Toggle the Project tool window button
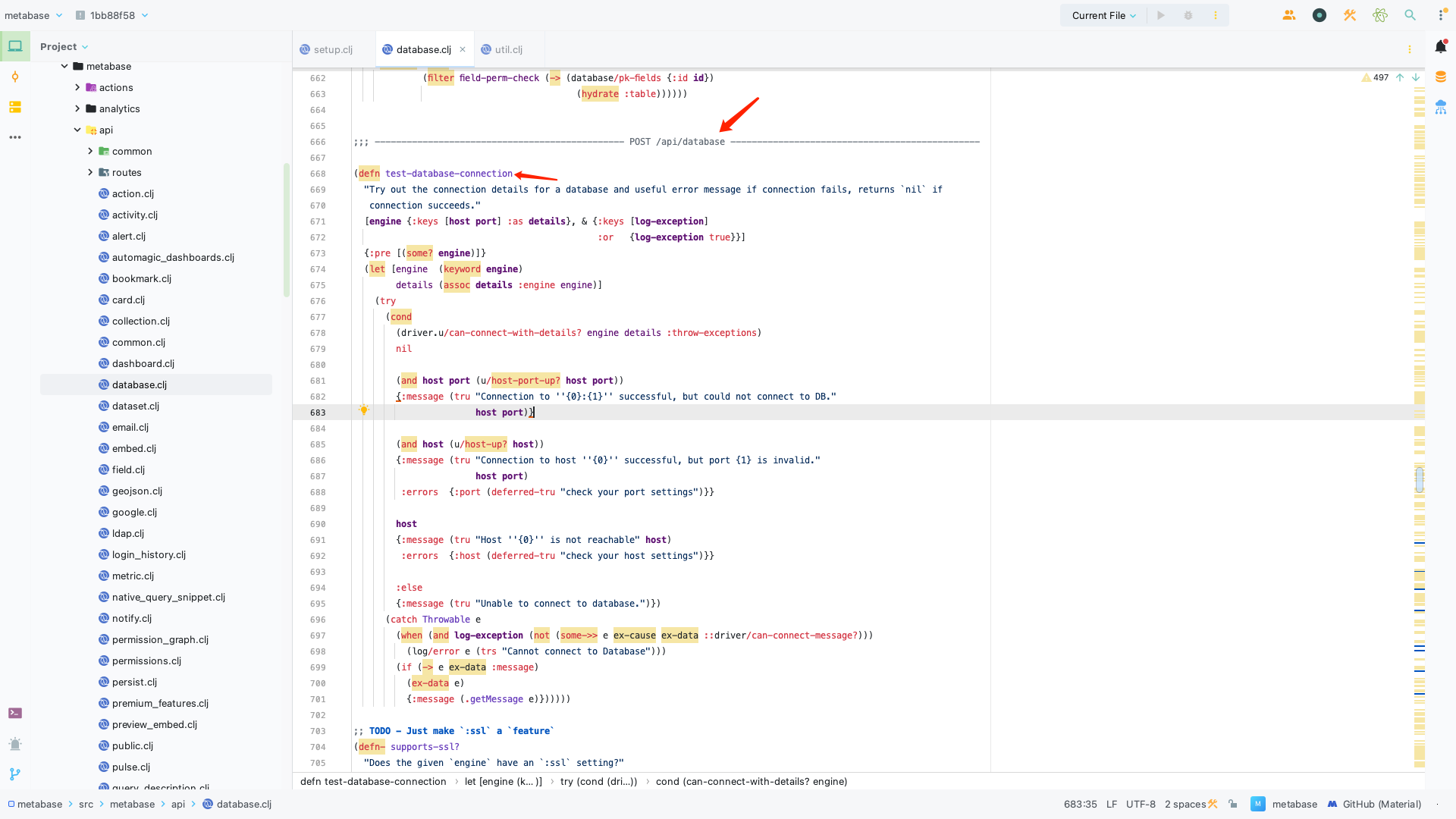 (x=15, y=46)
